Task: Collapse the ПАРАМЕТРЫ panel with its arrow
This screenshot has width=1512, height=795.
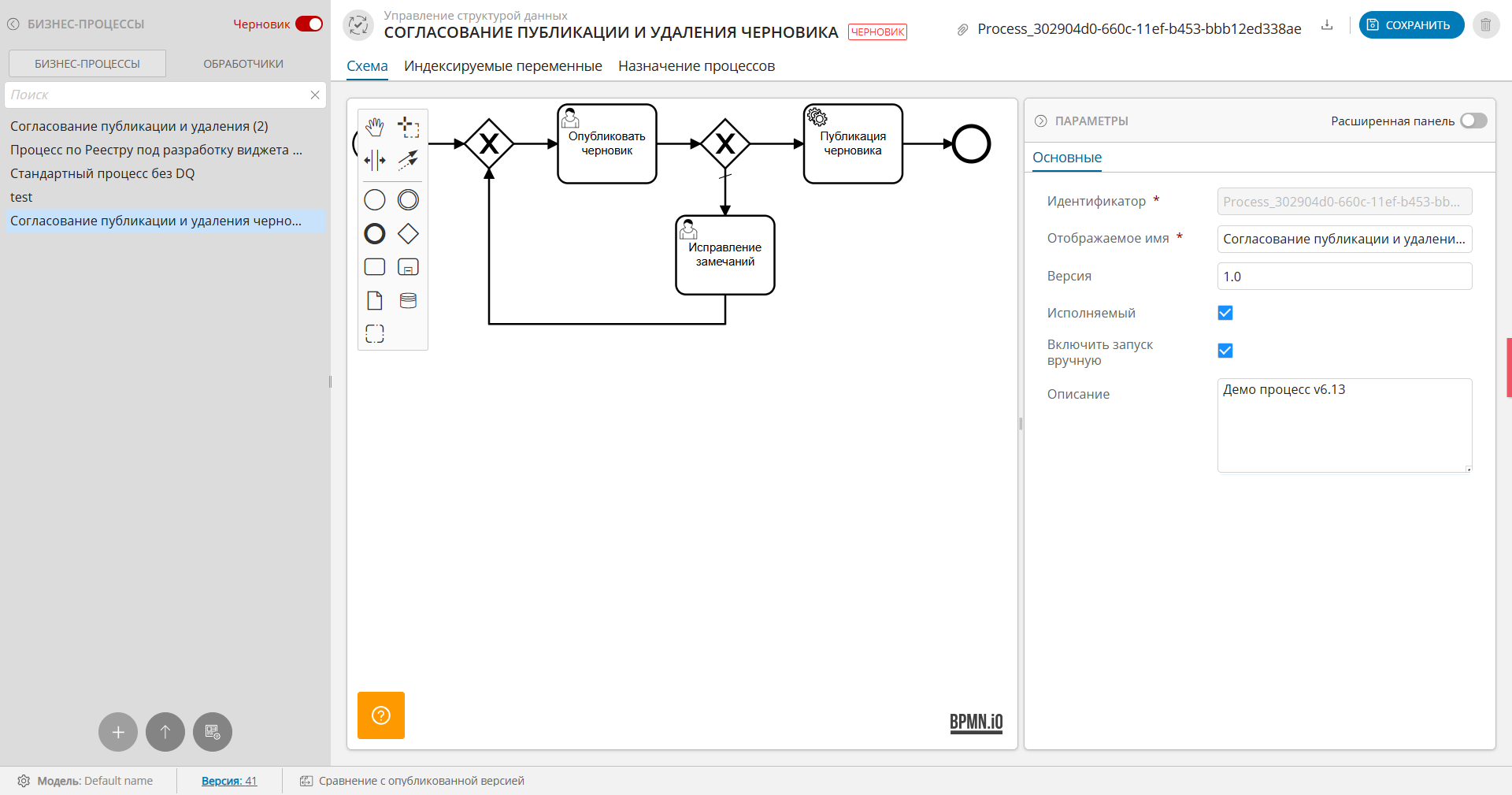Action: [x=1040, y=121]
